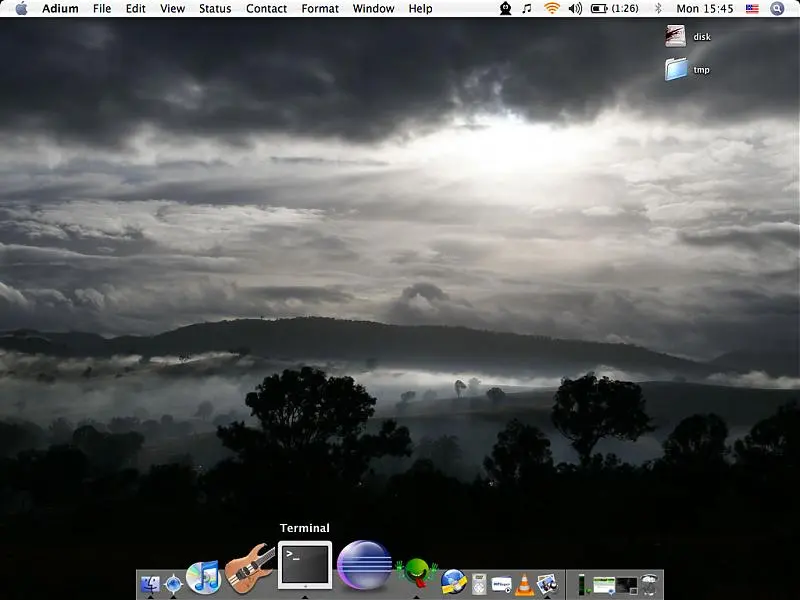Open the Wi-Fi status menu
The height and width of the screenshot is (600, 800).
point(551,8)
